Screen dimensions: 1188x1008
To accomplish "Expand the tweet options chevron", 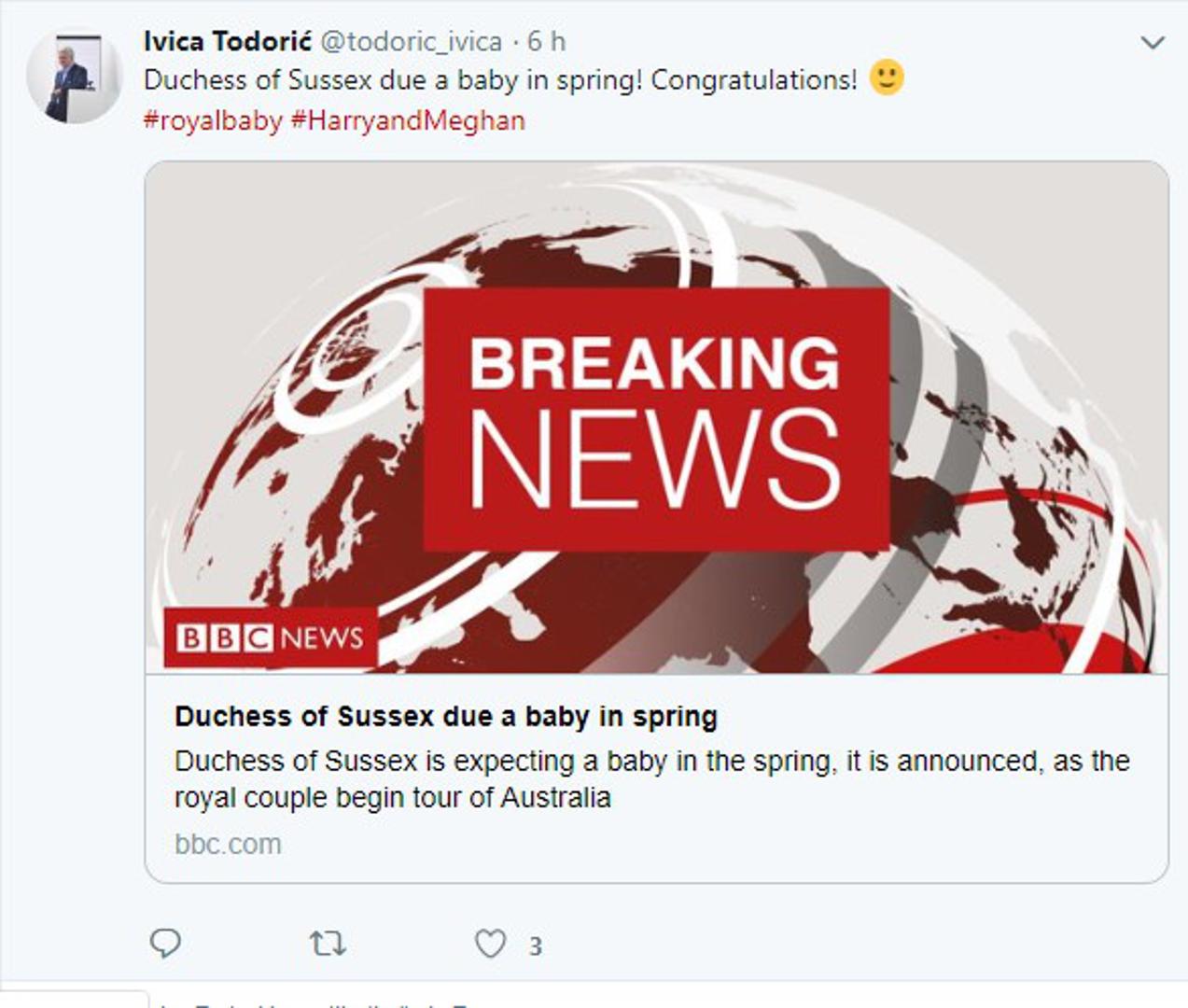I will (x=1153, y=43).
